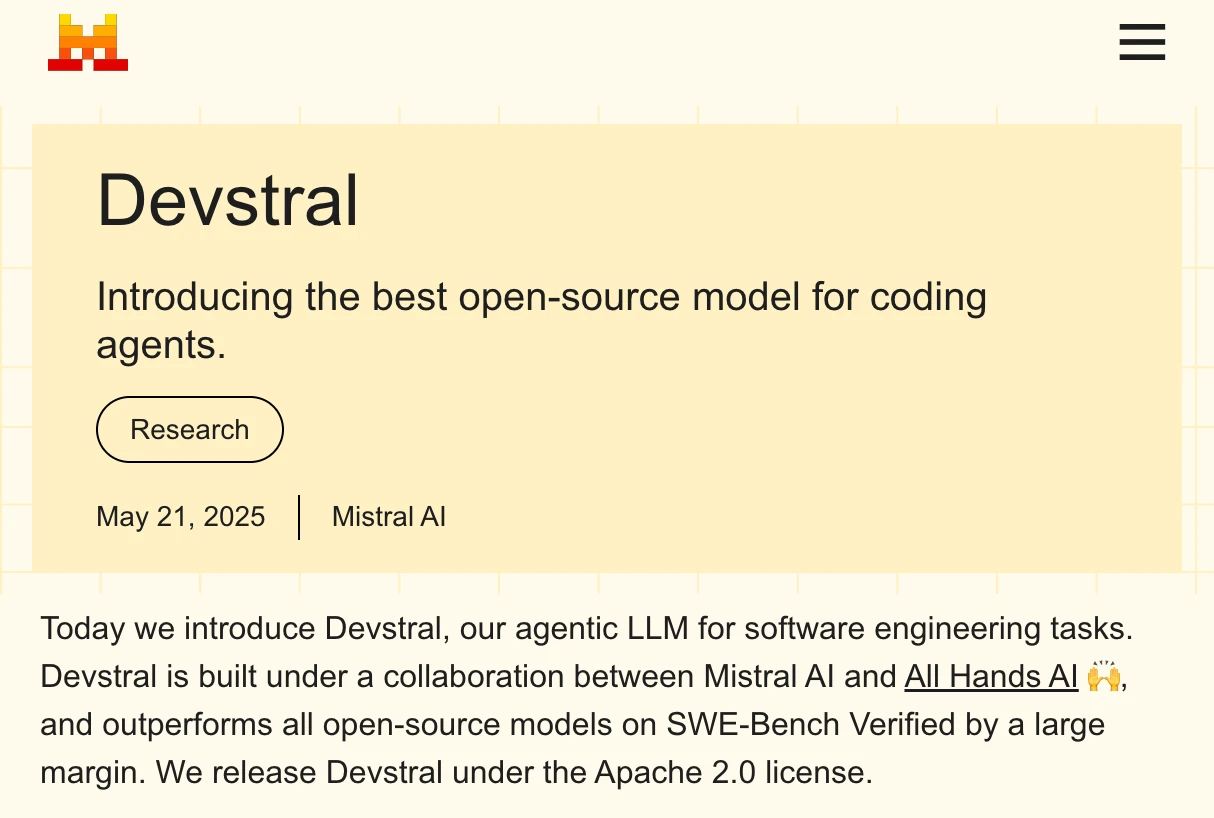
Task: Click the May 21, 2025 publication date
Action: click(181, 517)
